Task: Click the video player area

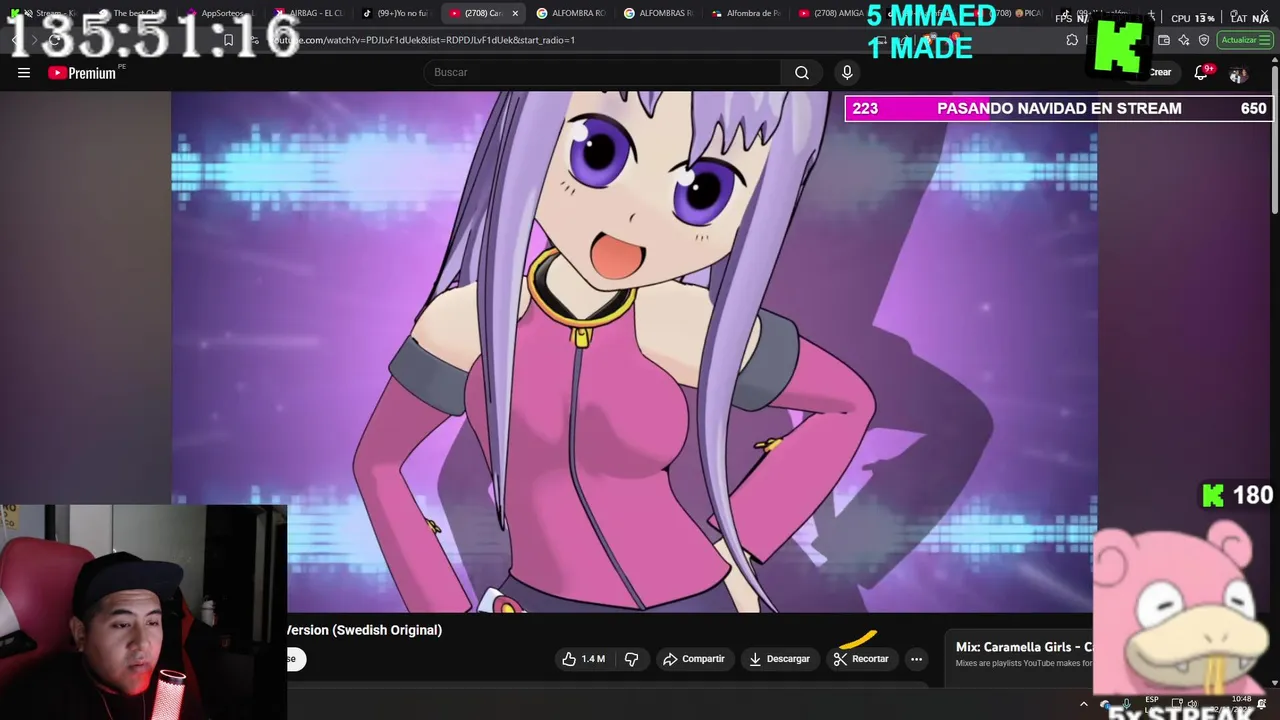Action: [634, 350]
